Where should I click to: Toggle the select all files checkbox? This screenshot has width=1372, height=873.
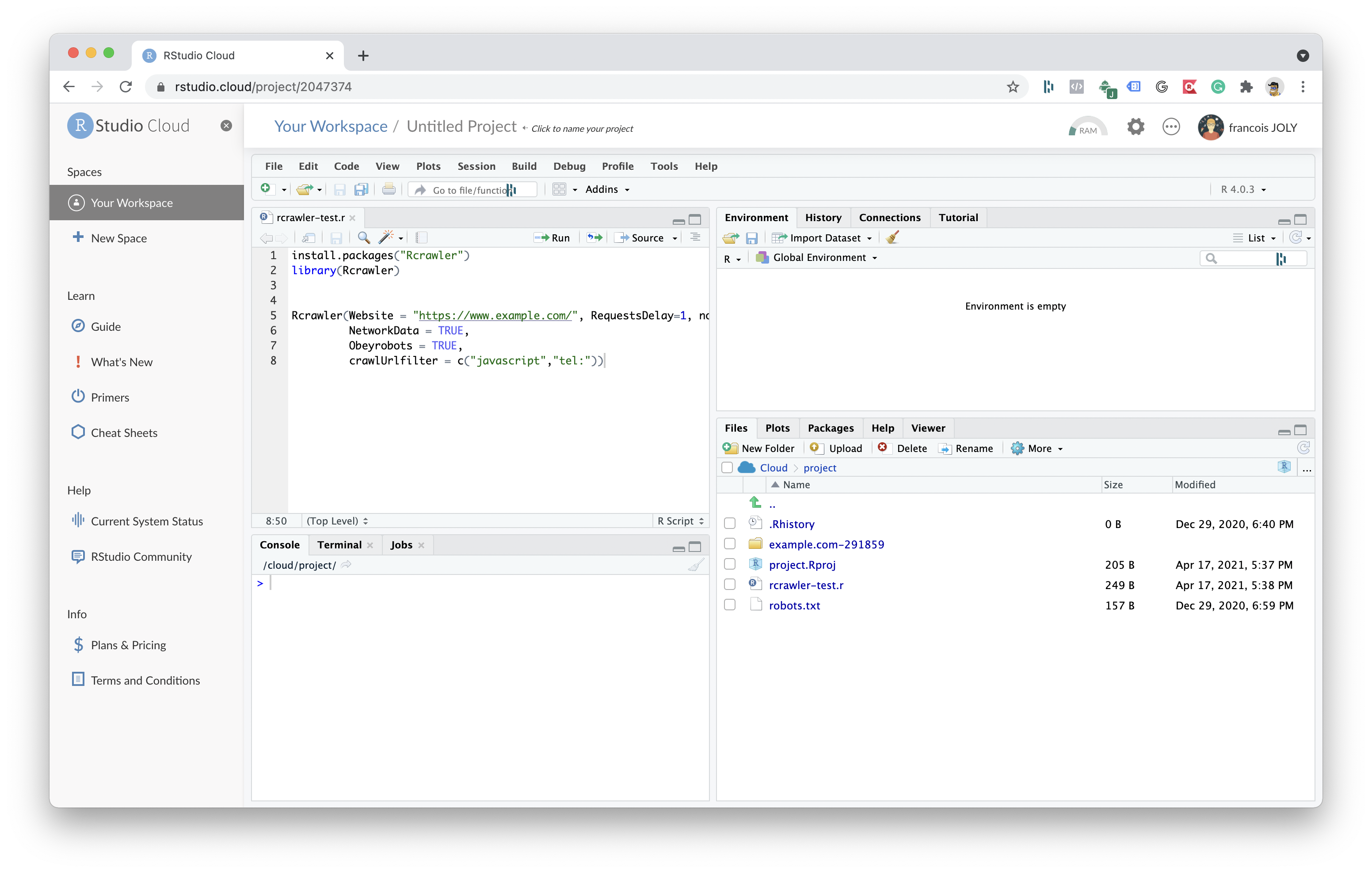727,468
